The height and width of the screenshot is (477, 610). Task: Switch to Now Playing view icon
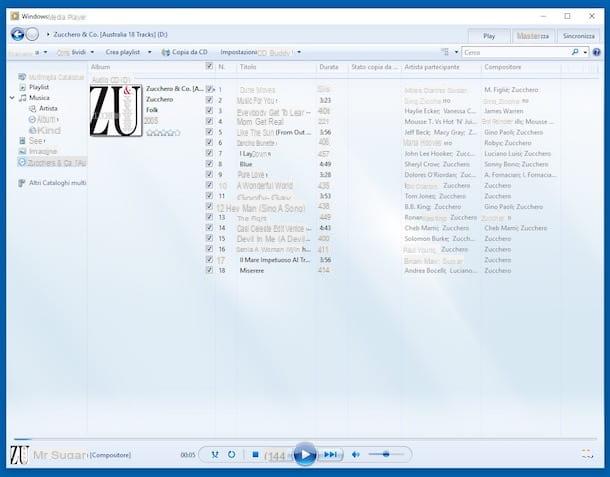coord(587,454)
